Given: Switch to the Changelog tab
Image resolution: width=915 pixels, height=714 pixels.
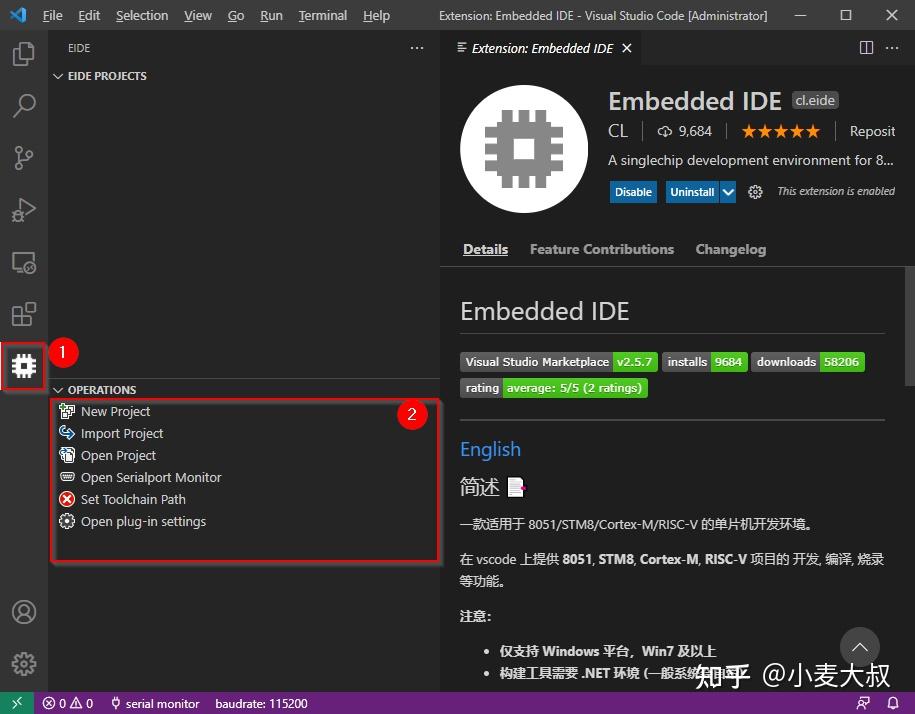Looking at the screenshot, I should 731,249.
